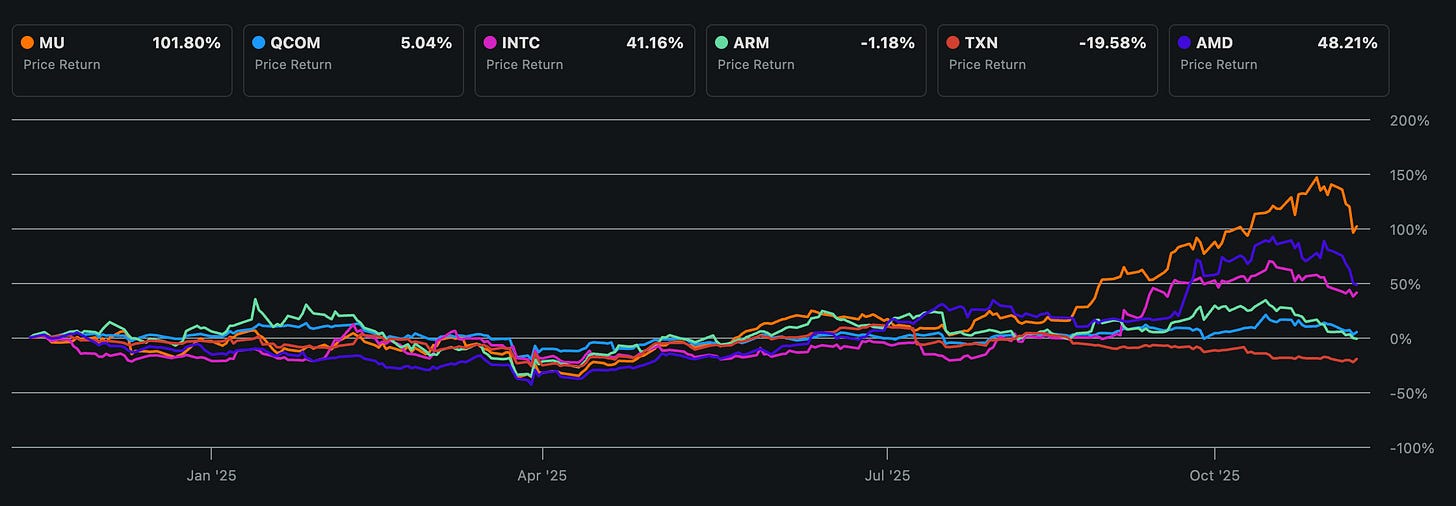
Task: Click the red TXN color dot
Action: coord(954,43)
